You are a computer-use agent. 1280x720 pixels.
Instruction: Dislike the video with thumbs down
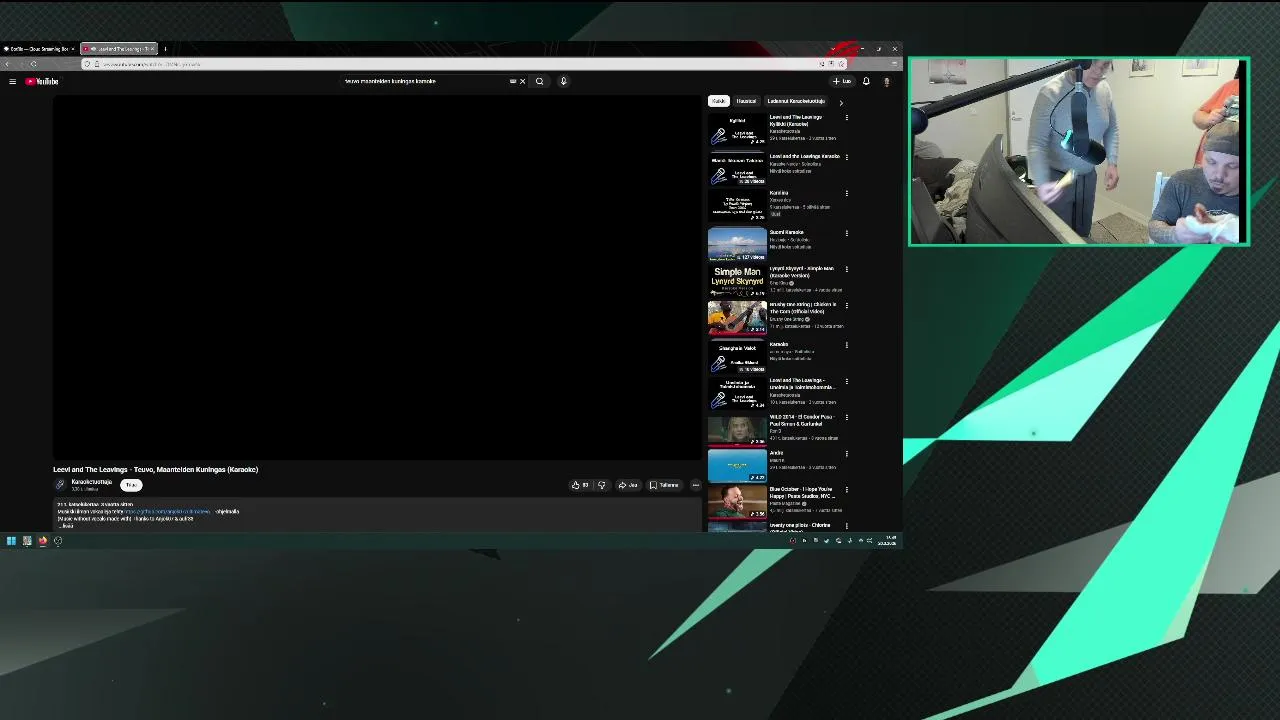point(601,485)
